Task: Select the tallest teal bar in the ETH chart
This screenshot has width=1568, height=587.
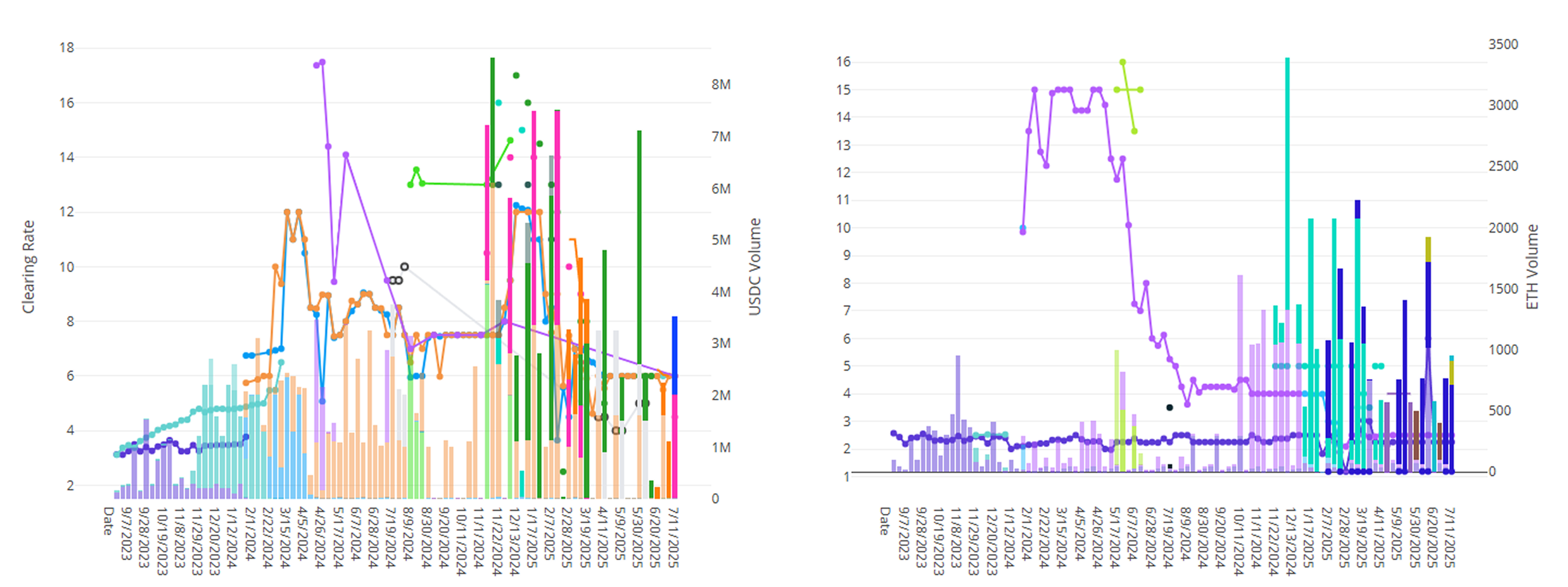Action: click(1287, 183)
